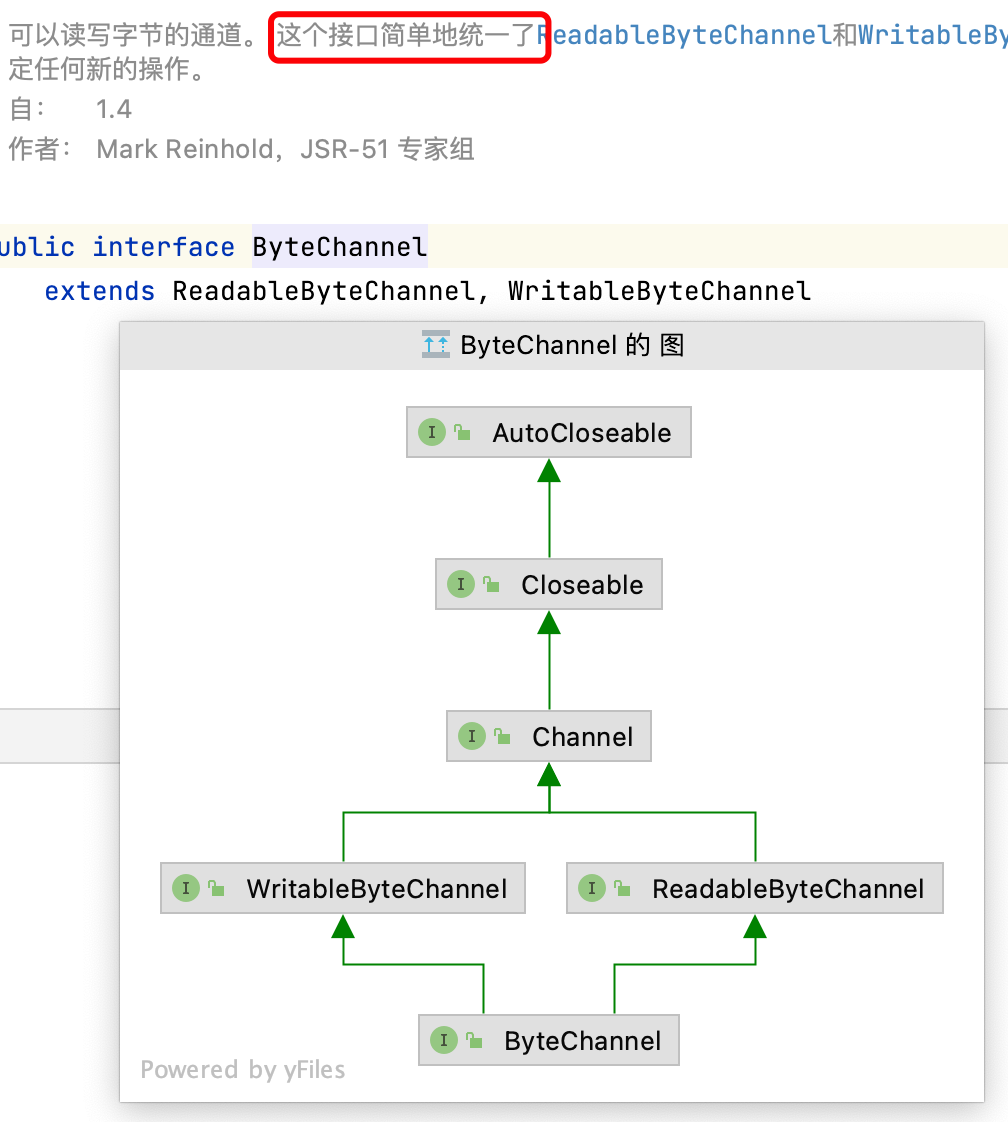Click WritableByteChannel in the extends clause
Screen dimensions: 1008x1122
point(659,291)
